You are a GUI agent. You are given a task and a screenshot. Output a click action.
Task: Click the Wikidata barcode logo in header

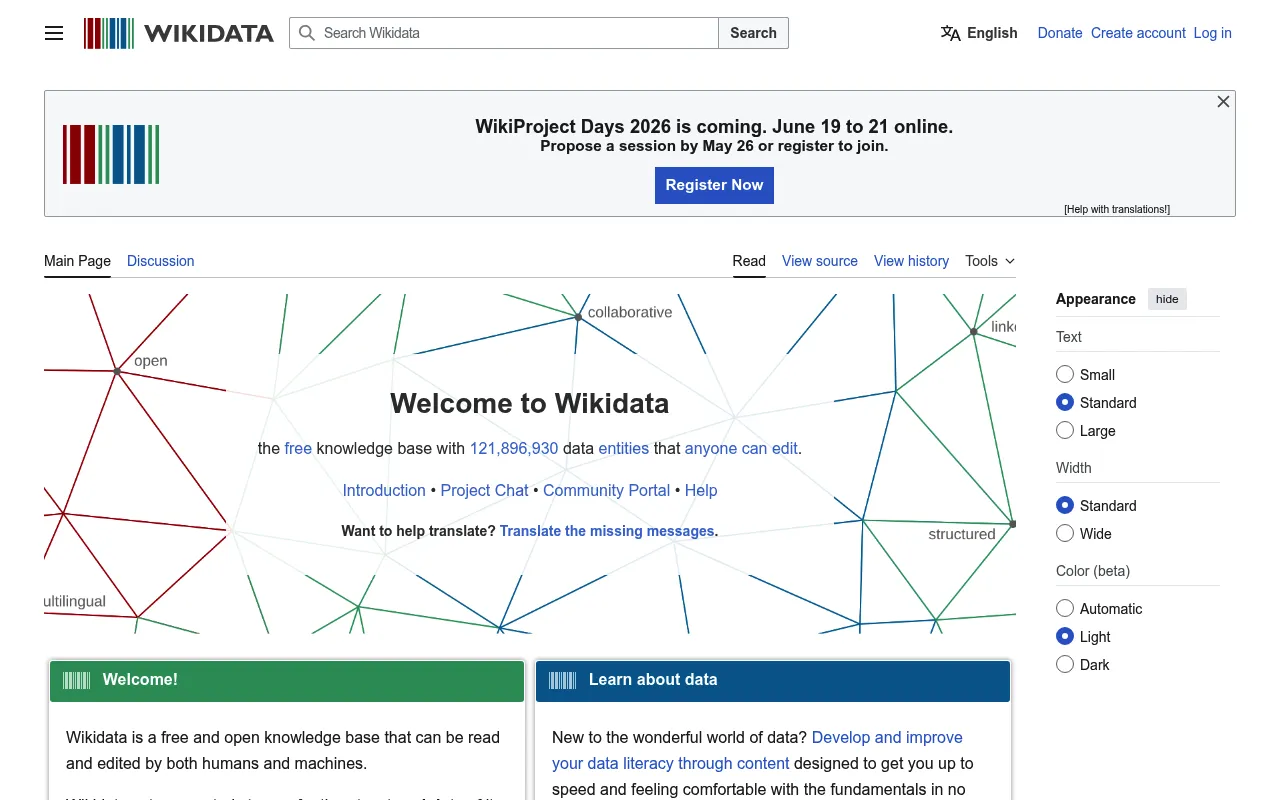coord(109,33)
